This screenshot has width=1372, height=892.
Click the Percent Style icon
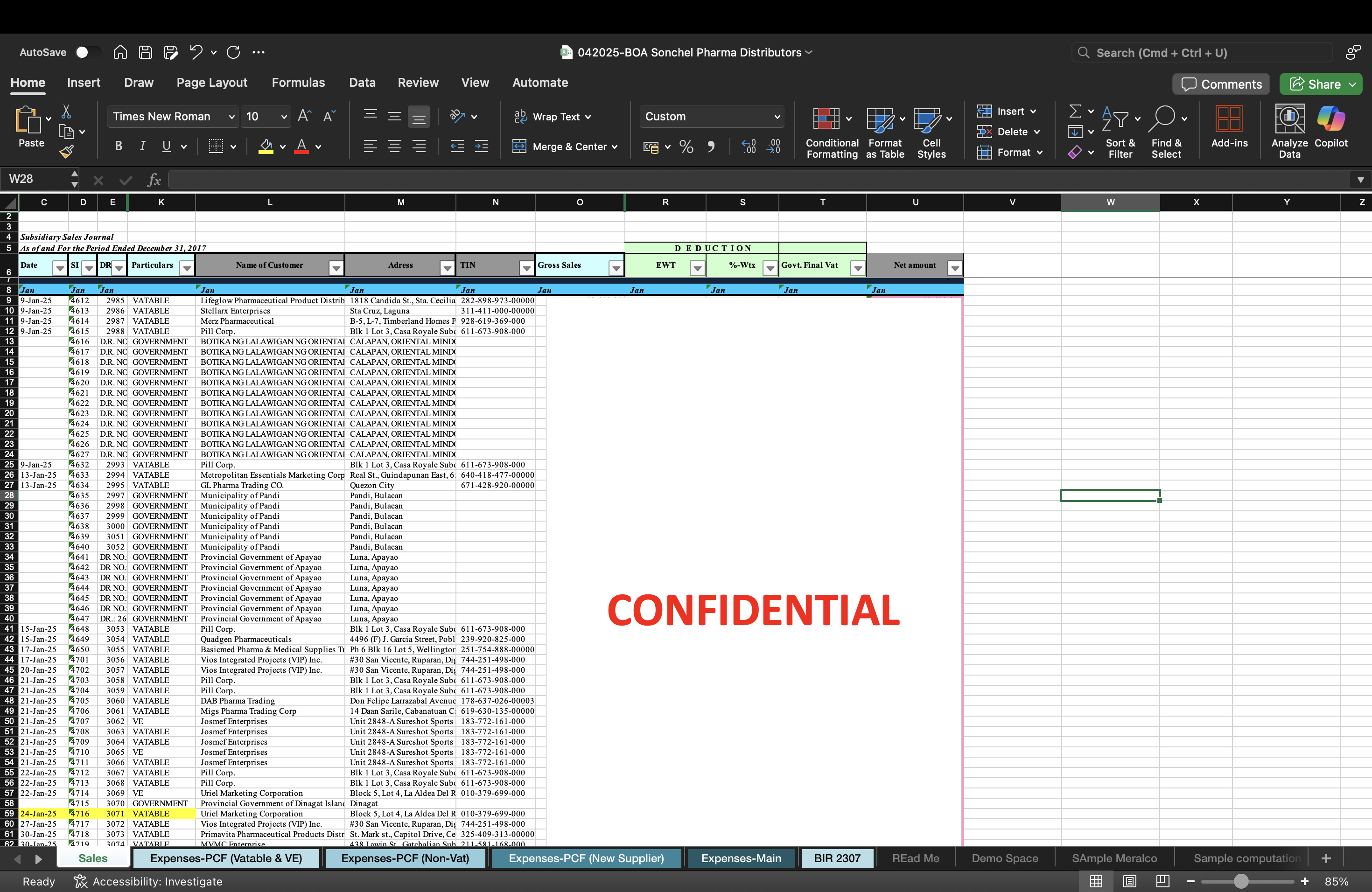pyautogui.click(x=686, y=146)
